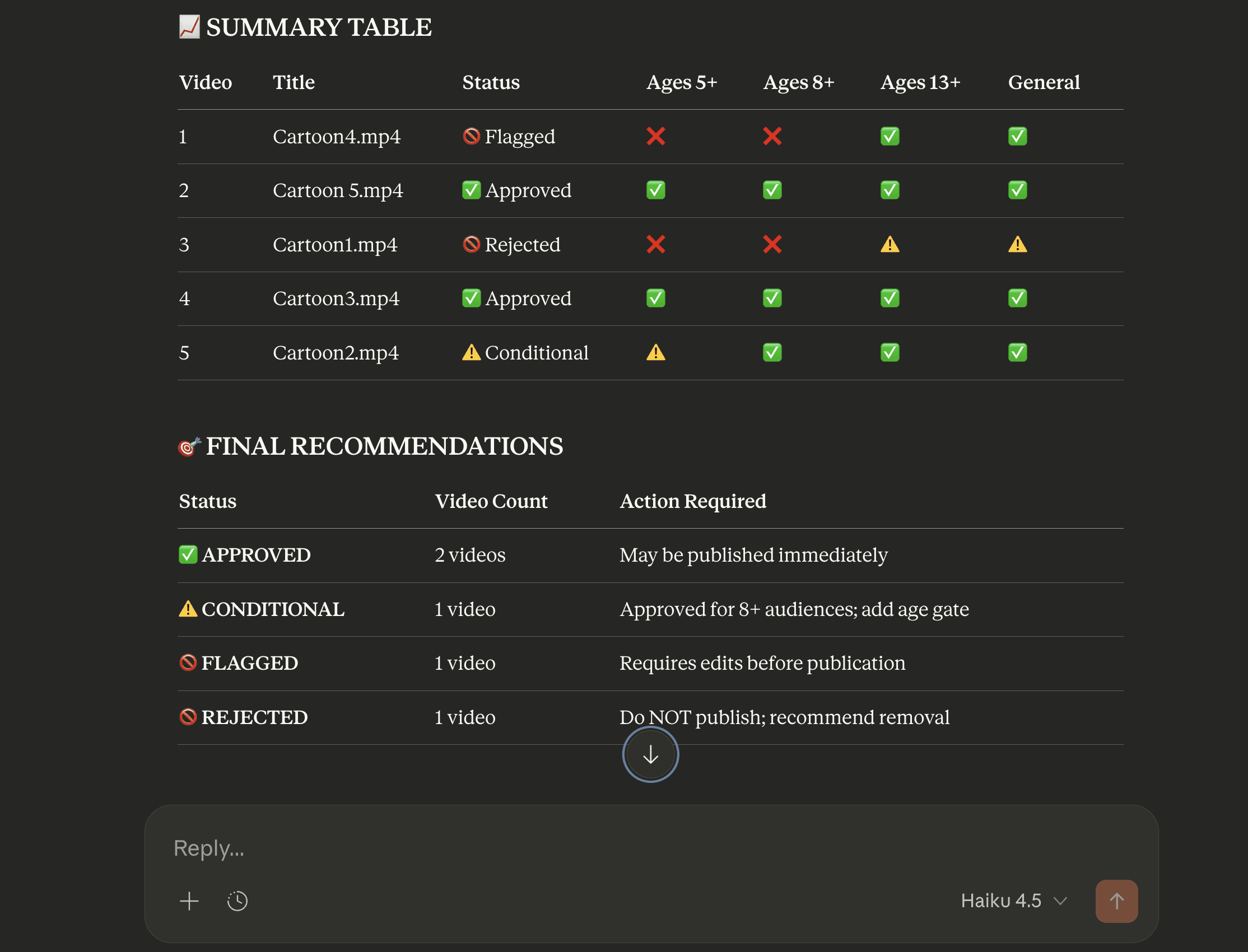Screen dimensions: 1248x952
Task: Open the plus attachment menu
Action: click(189, 900)
